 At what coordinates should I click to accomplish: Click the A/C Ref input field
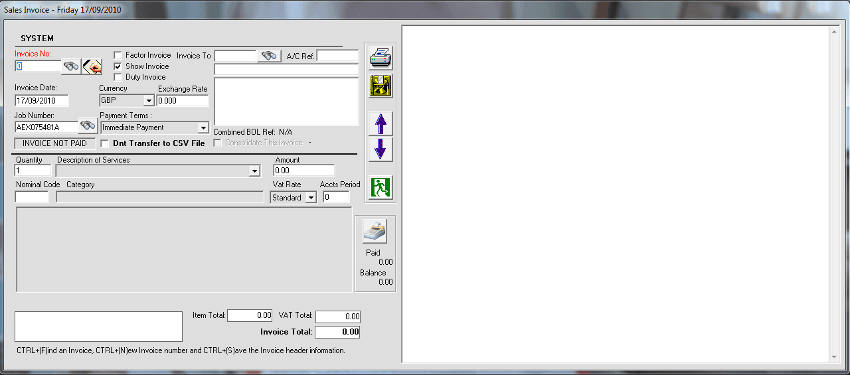(x=338, y=55)
